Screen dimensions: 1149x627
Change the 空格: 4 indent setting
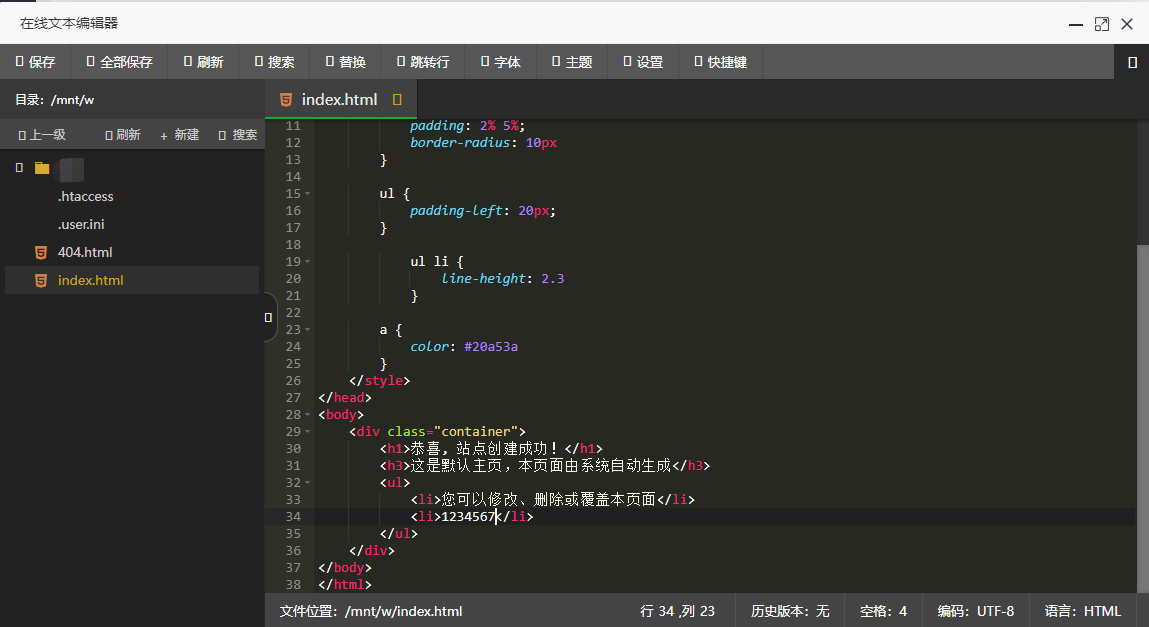(x=883, y=612)
